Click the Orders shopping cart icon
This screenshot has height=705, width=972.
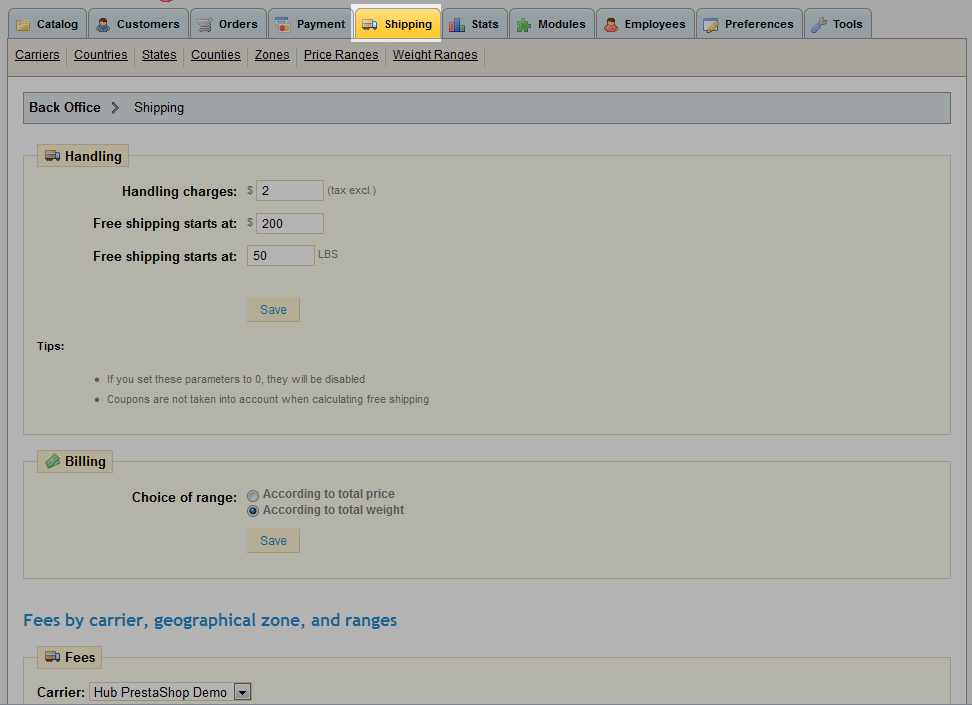point(204,25)
